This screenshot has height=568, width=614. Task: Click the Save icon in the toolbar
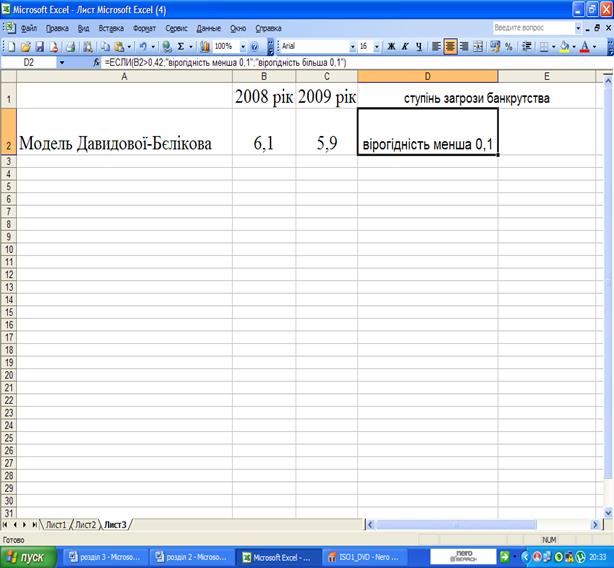pyautogui.click(x=40, y=46)
